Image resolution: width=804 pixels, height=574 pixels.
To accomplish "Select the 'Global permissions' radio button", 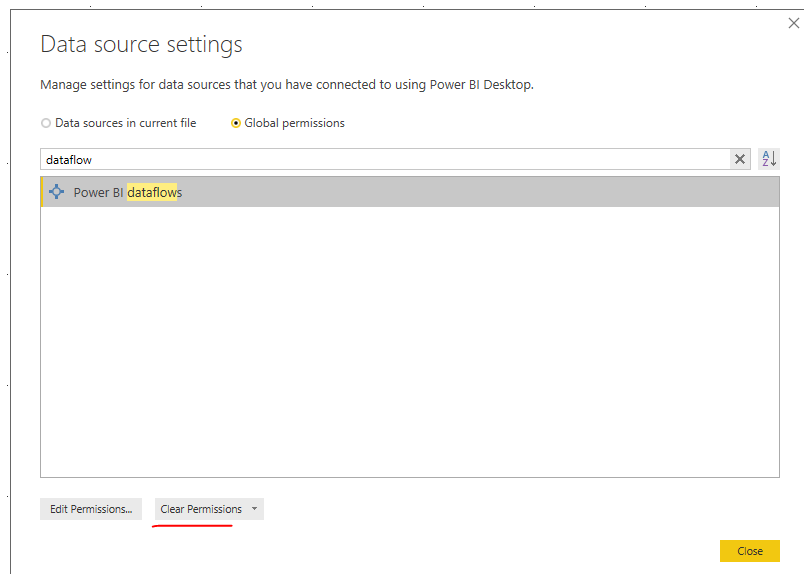I will (236, 123).
